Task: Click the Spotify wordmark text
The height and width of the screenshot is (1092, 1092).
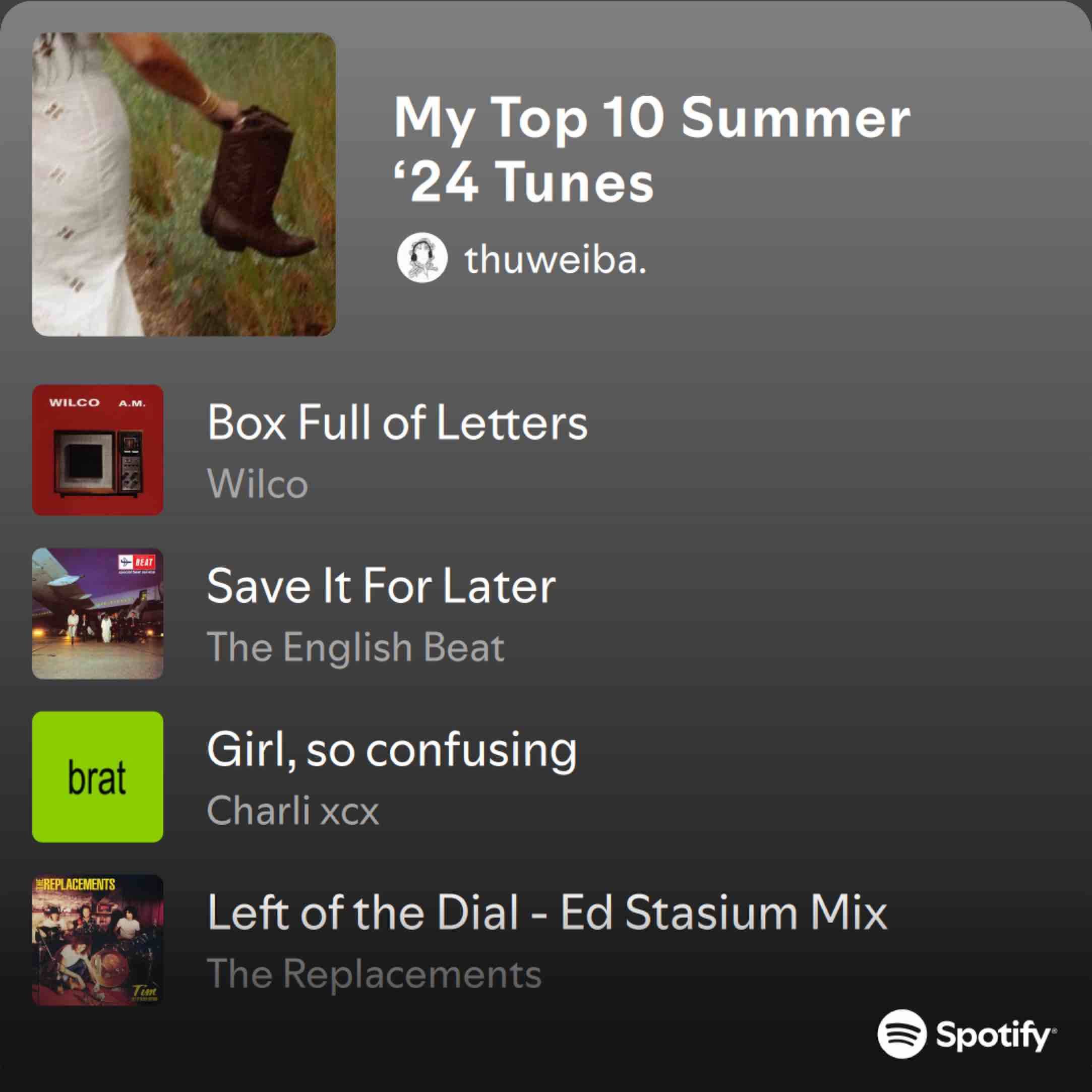Action: coord(996,1036)
